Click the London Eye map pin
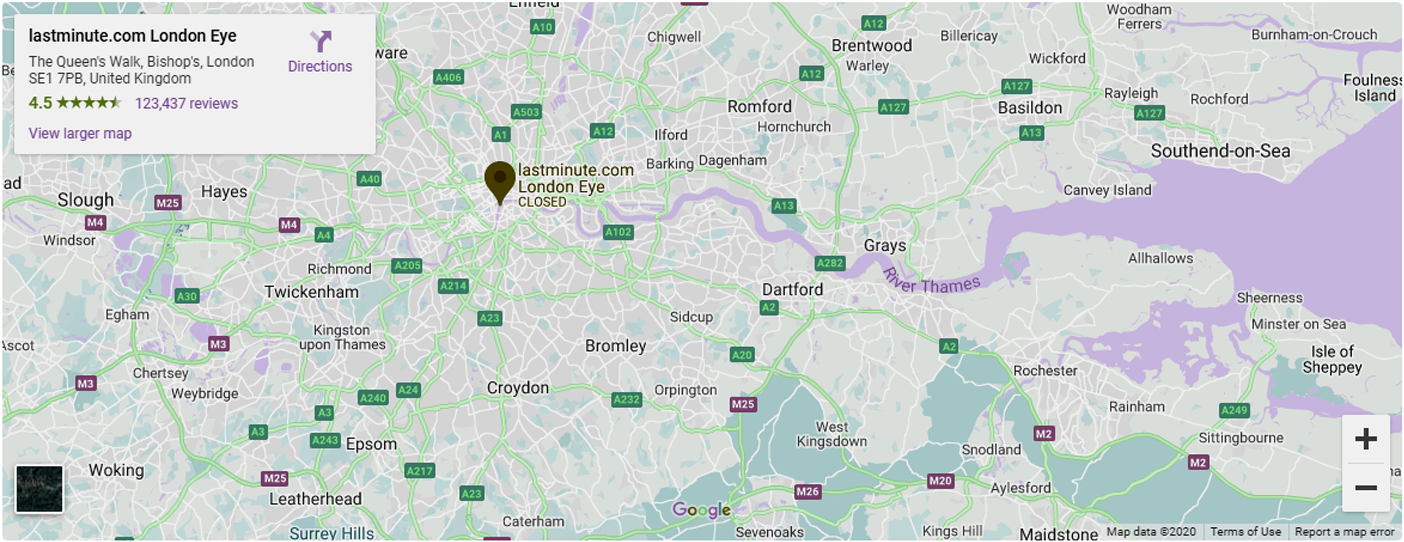The height and width of the screenshot is (542, 1404). click(500, 183)
